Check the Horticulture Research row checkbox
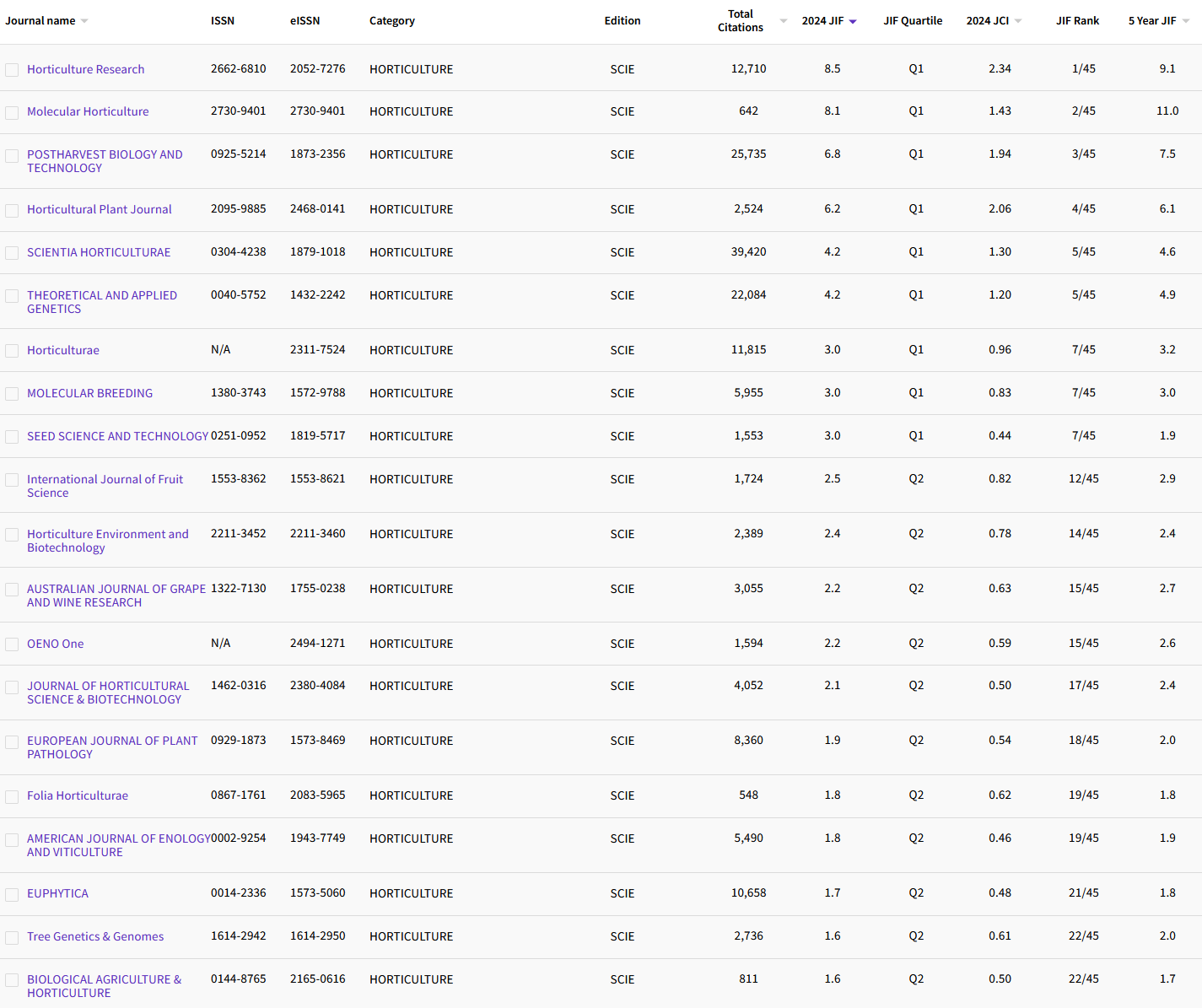Image resolution: width=1202 pixels, height=1008 pixels. (x=12, y=70)
